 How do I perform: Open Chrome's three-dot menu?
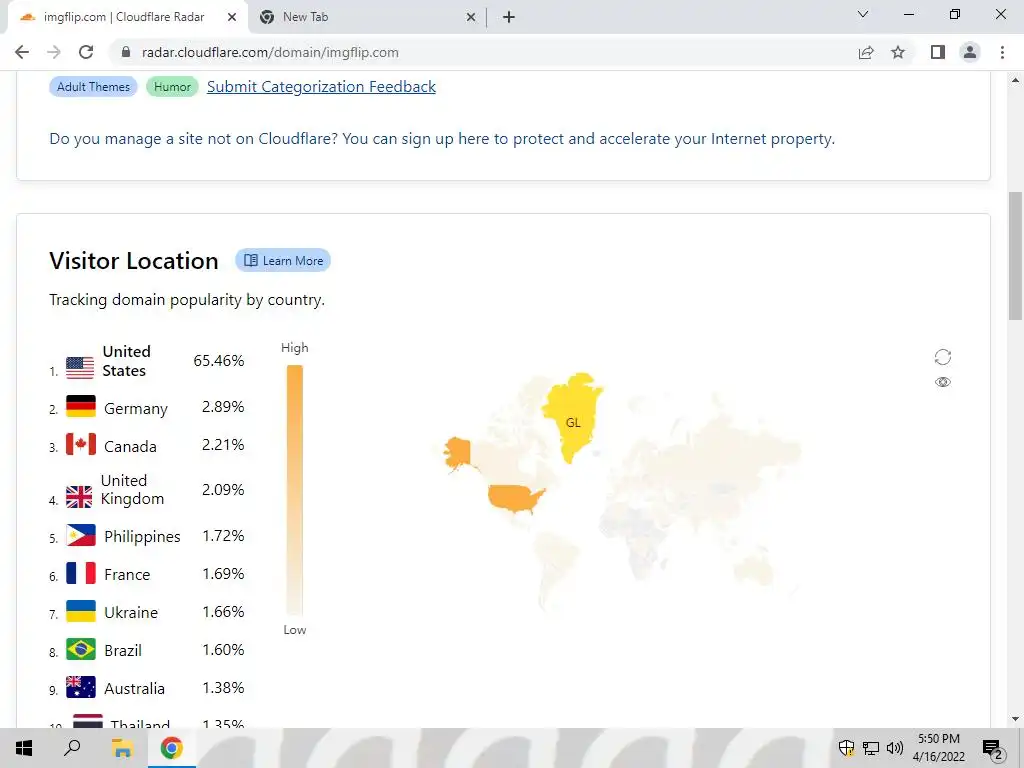pos(1002,52)
